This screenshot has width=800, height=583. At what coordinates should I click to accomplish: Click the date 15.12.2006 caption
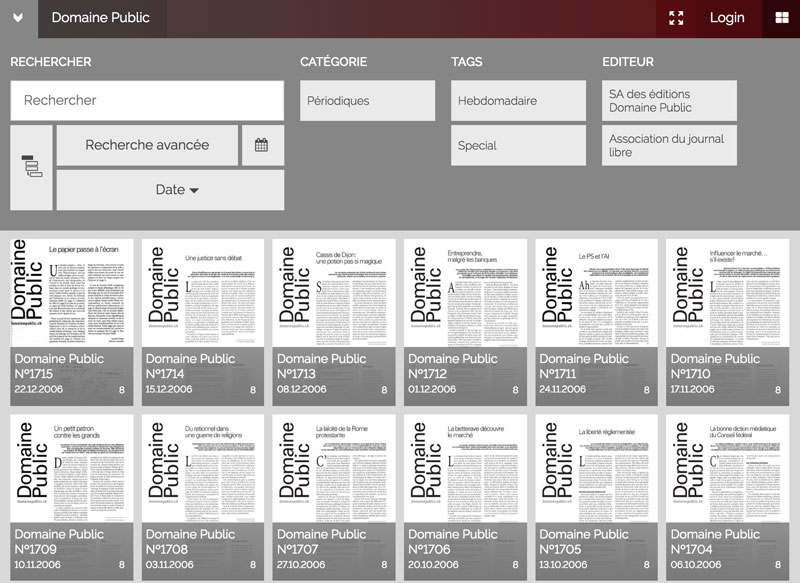[169, 389]
